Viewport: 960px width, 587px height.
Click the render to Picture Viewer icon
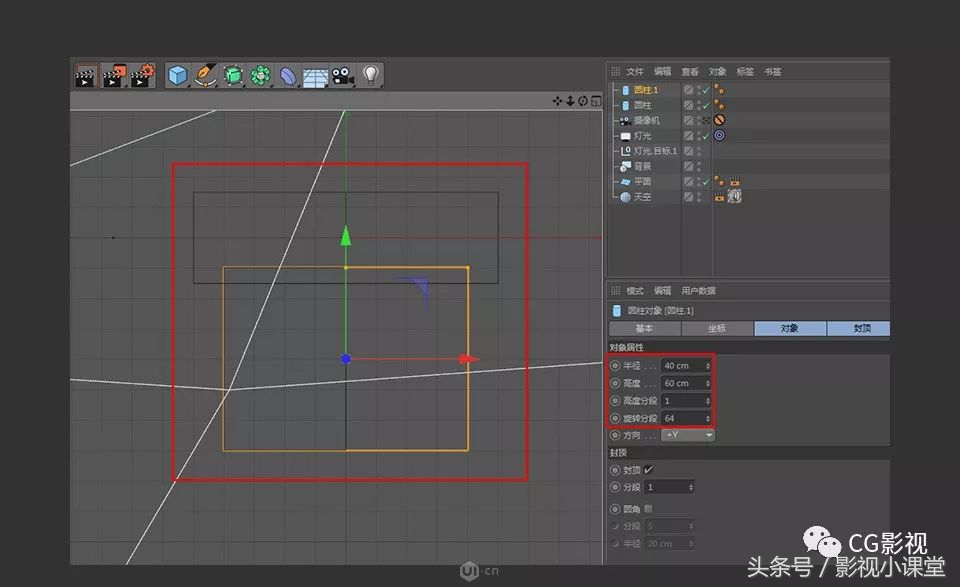click(x=117, y=75)
